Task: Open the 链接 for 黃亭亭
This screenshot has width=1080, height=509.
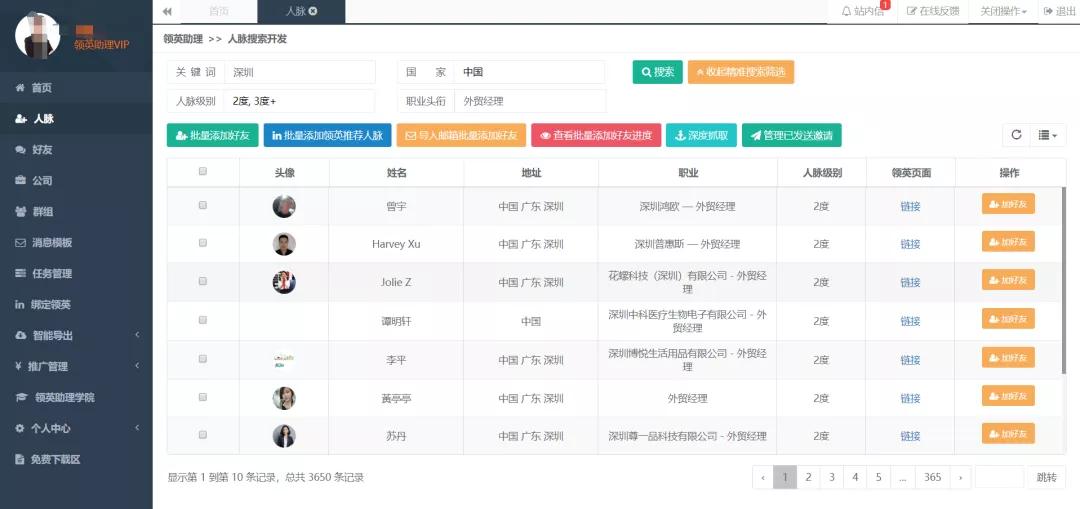Action: pyautogui.click(x=910, y=398)
